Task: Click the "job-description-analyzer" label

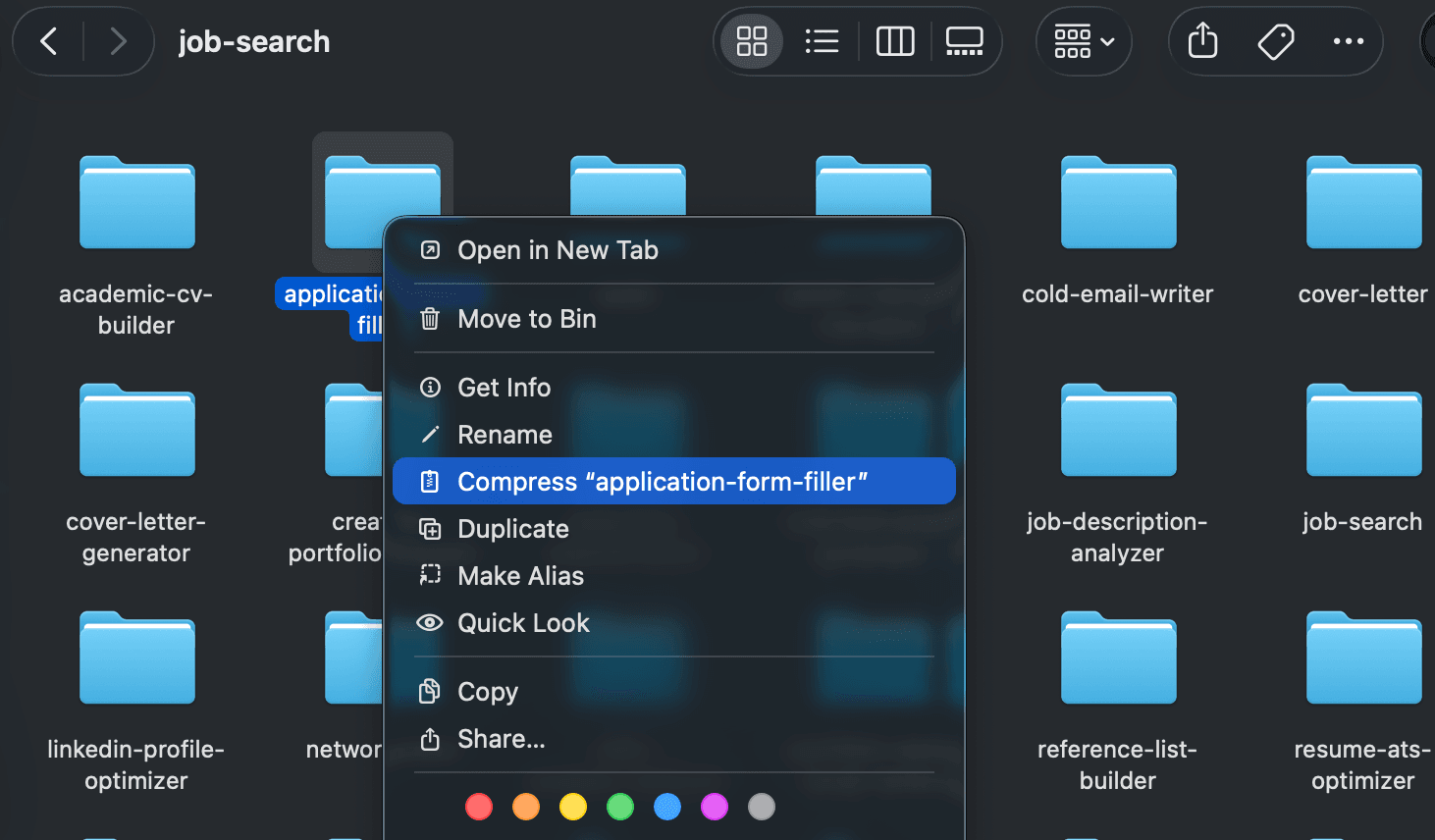Action: tap(1118, 537)
